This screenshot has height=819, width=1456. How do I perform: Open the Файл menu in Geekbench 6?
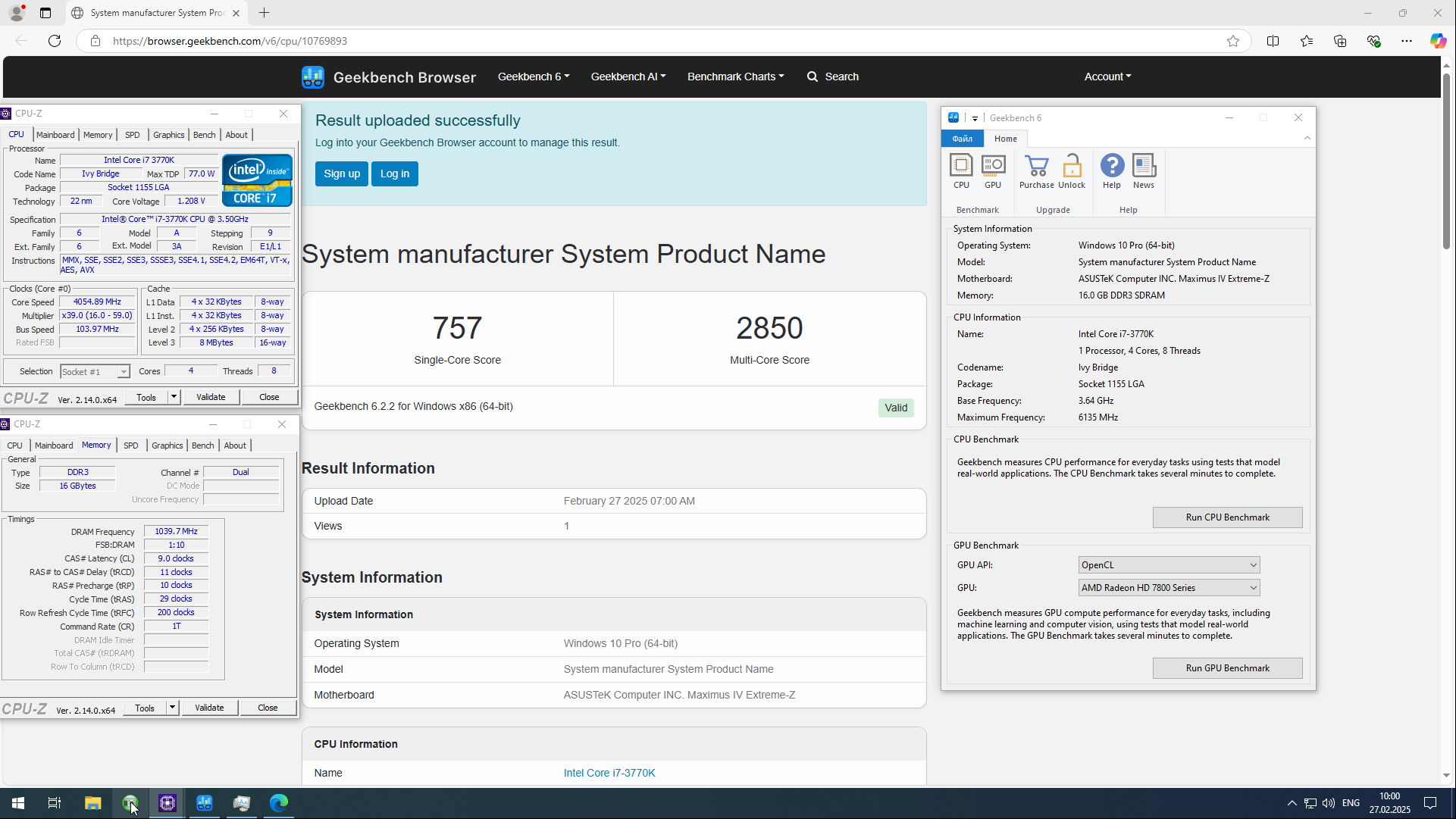point(963,139)
